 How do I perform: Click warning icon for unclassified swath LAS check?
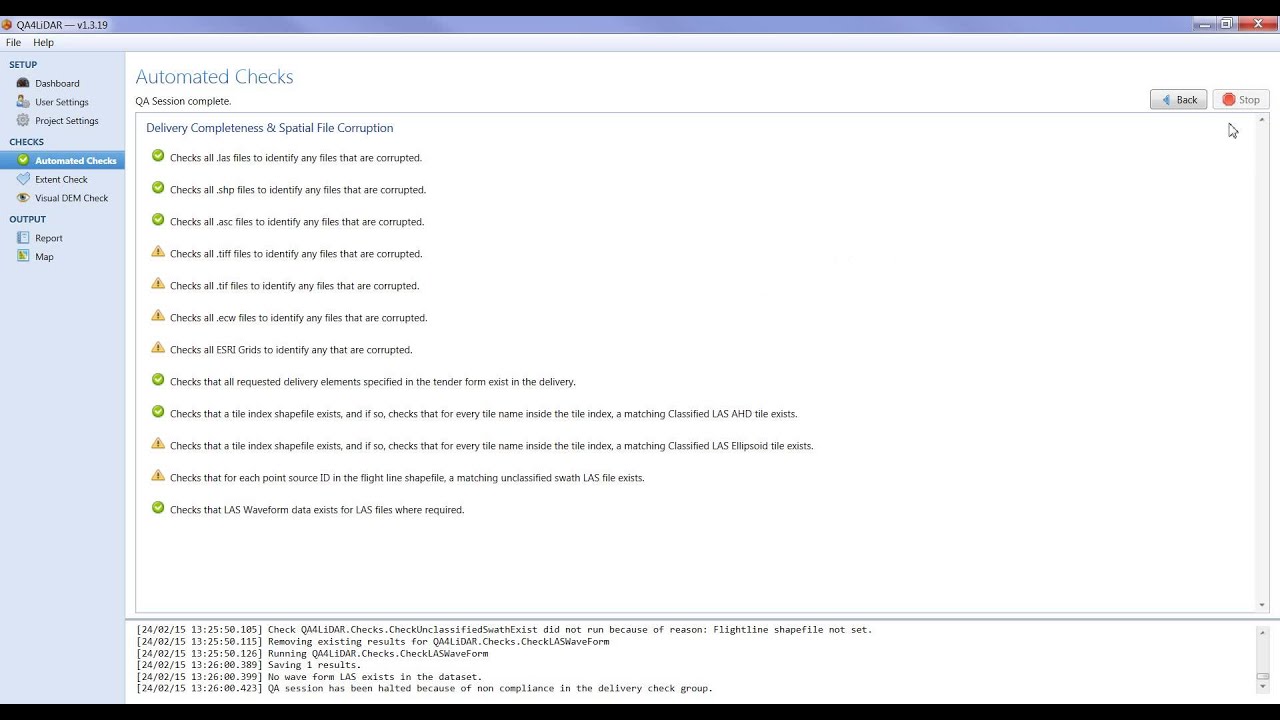[158, 476]
